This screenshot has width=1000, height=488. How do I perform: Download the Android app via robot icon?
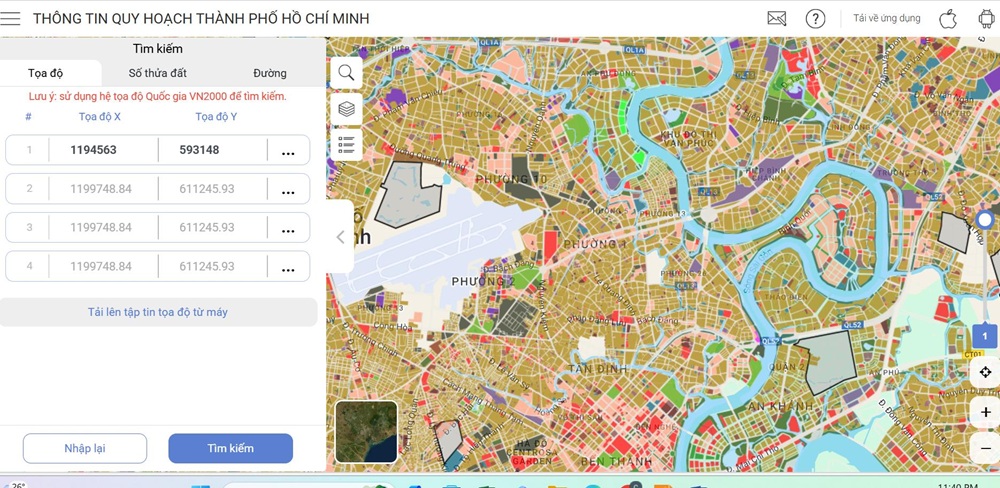[x=985, y=19]
